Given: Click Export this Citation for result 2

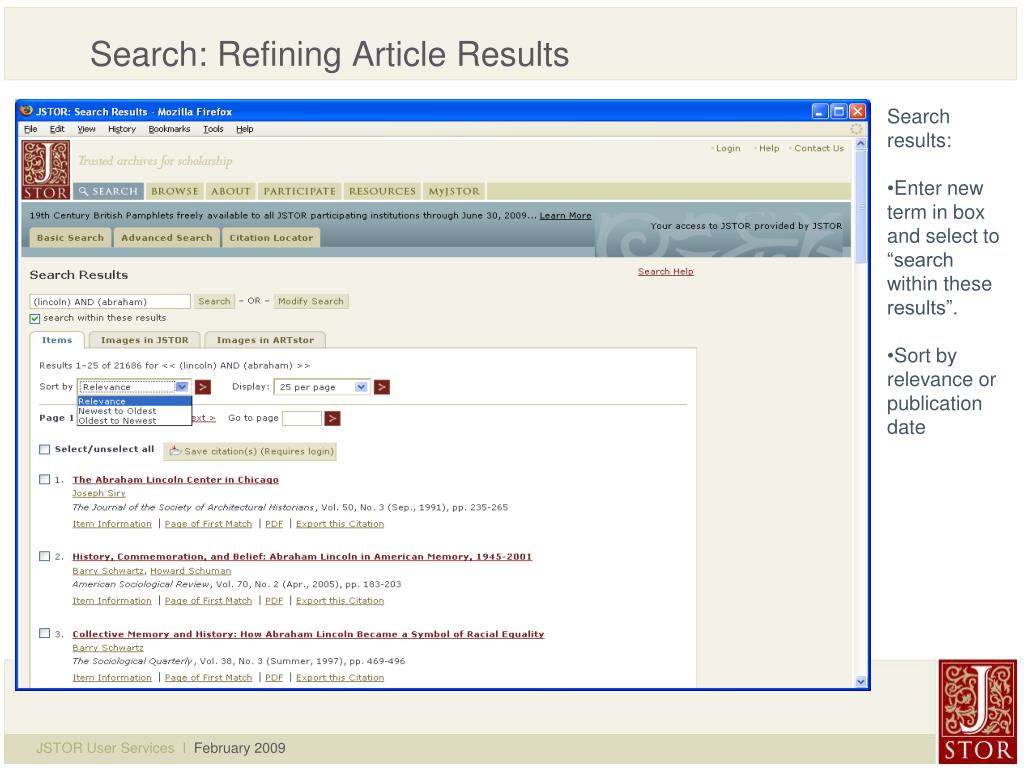Looking at the screenshot, I should [340, 601].
